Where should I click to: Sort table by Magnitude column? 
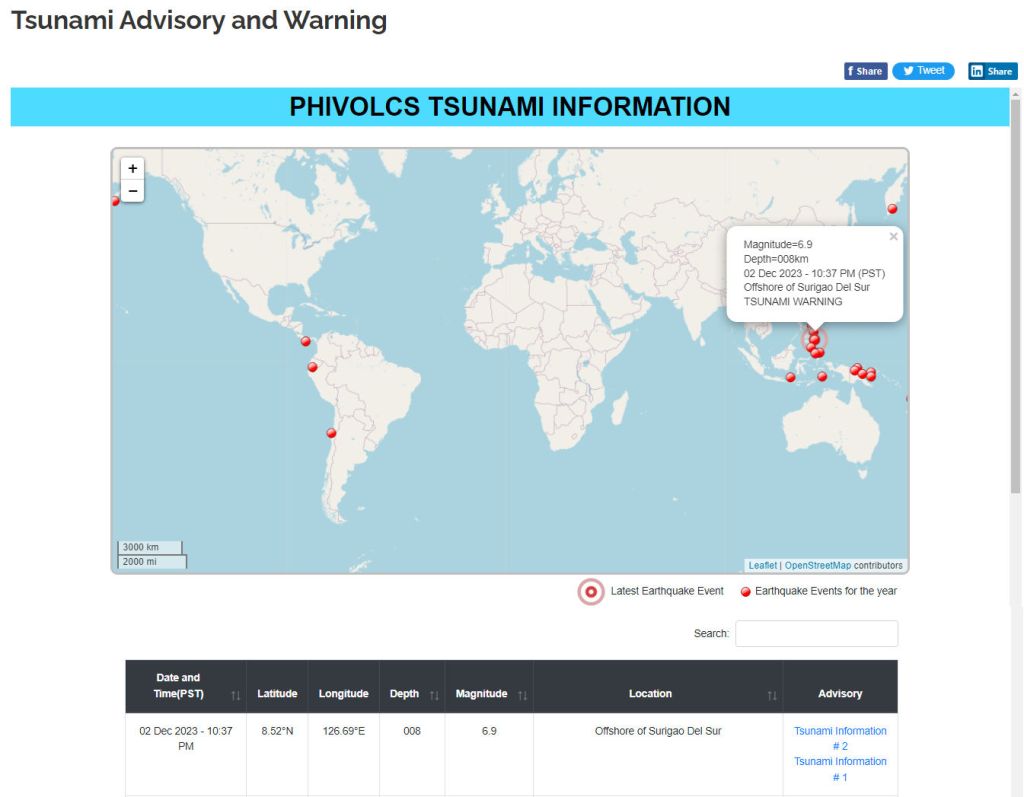tap(489, 694)
